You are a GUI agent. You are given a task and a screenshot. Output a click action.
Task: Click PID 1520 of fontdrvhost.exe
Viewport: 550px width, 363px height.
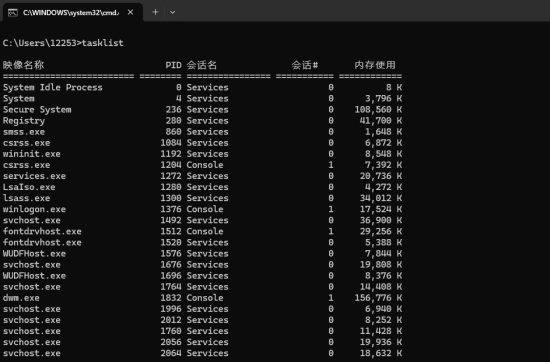click(x=171, y=243)
